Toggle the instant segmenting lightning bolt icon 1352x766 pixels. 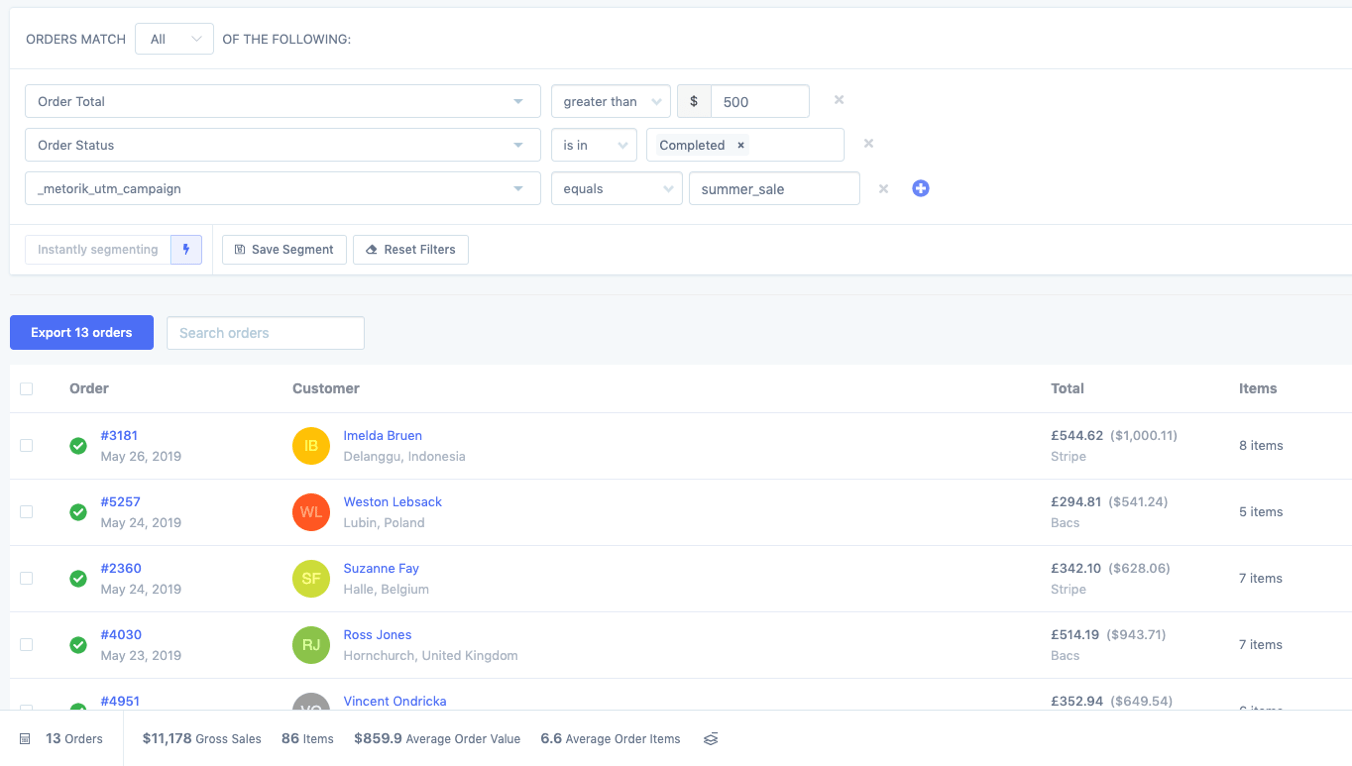click(186, 249)
